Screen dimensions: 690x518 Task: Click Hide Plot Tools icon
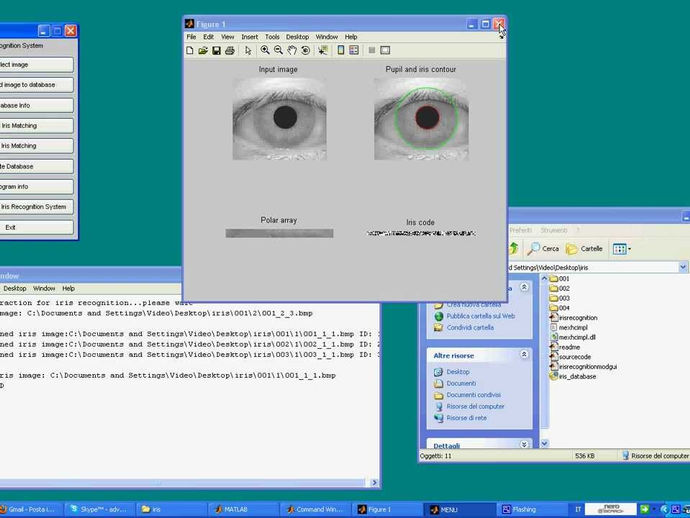pyautogui.click(x=372, y=50)
